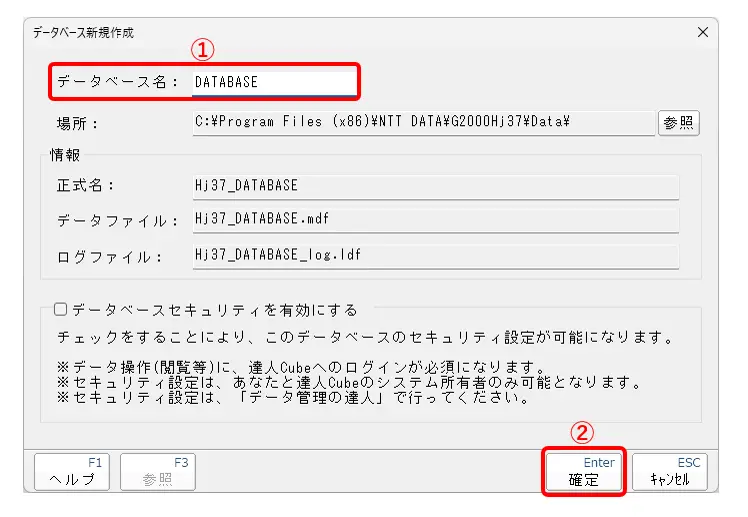Click the F3 参照 button at the bottom

pos(157,472)
